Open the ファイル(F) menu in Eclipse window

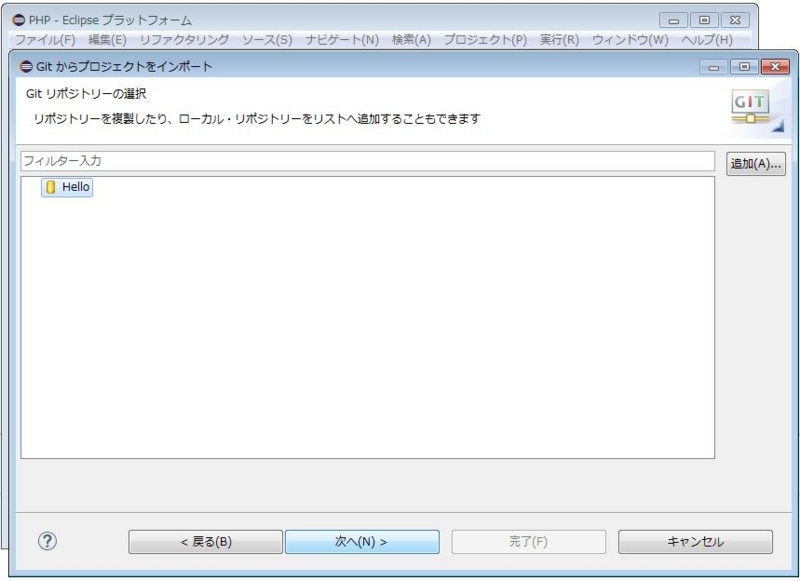pos(45,40)
